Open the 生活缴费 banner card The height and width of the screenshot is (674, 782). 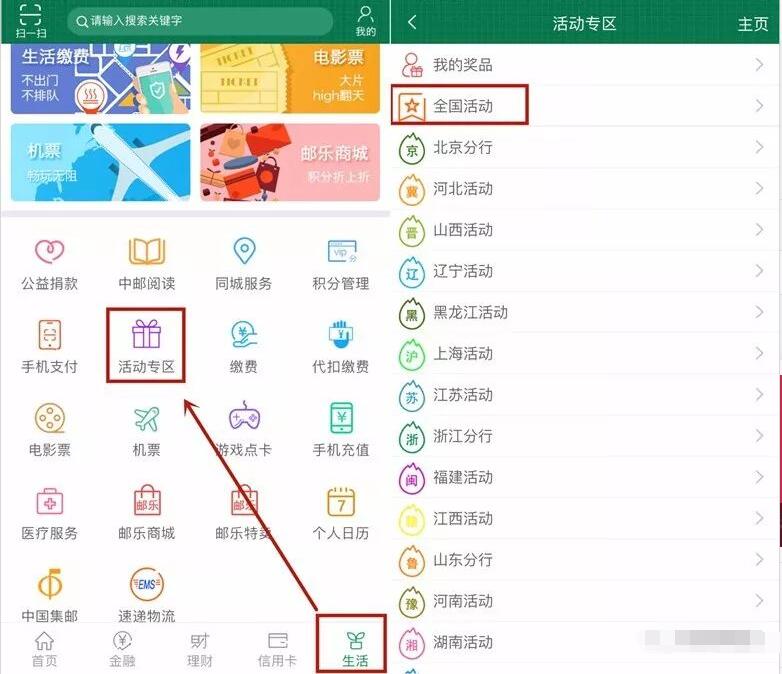(100, 78)
